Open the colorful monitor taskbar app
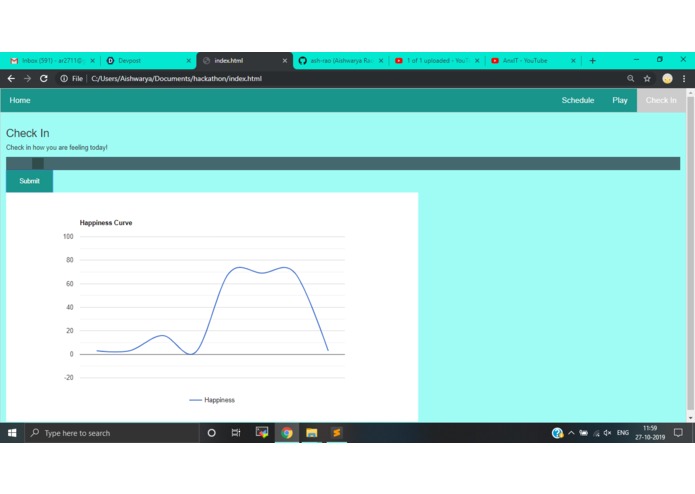This screenshot has width=695, height=494. [262, 432]
